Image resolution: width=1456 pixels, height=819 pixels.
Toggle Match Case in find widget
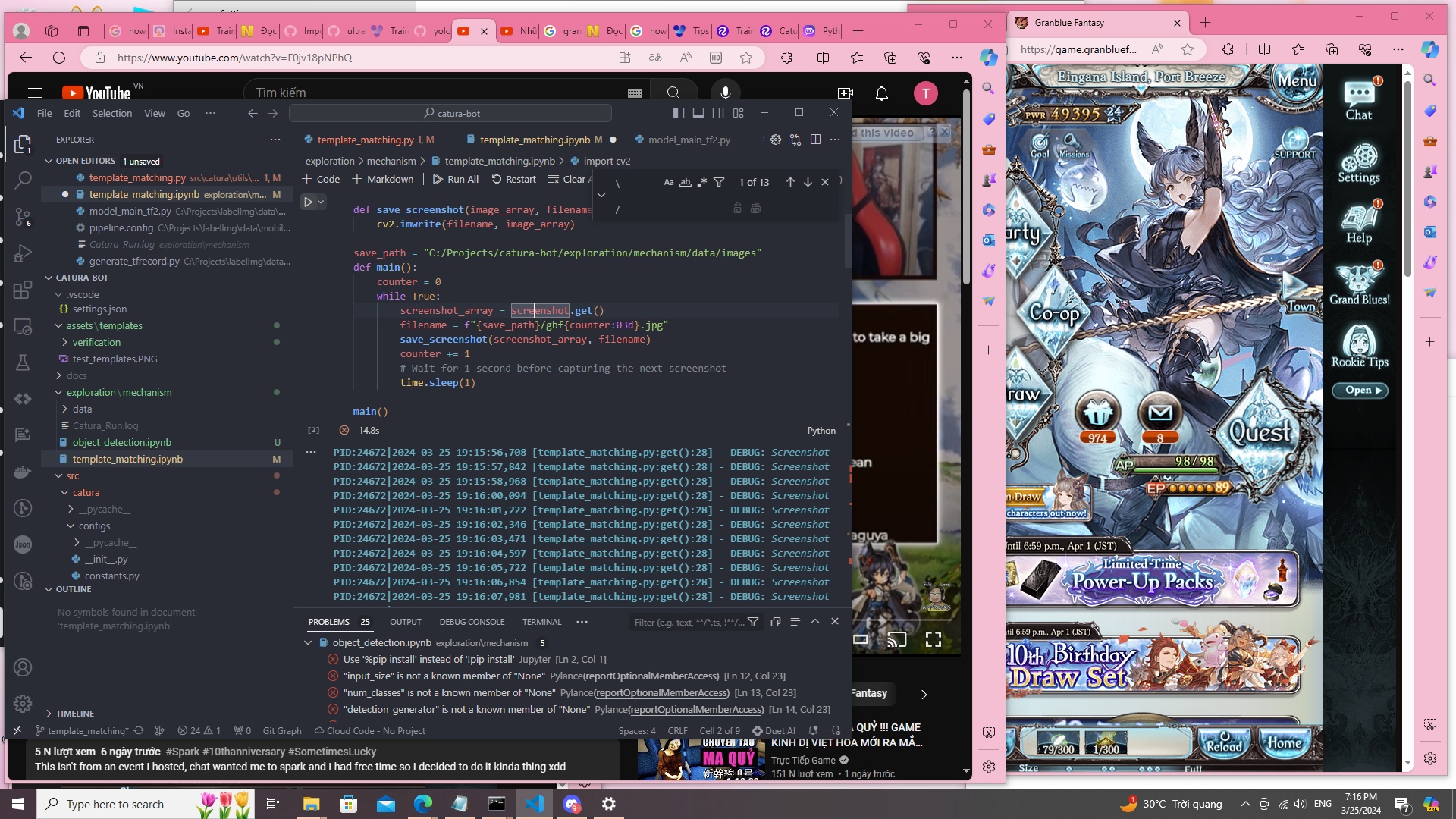(668, 182)
